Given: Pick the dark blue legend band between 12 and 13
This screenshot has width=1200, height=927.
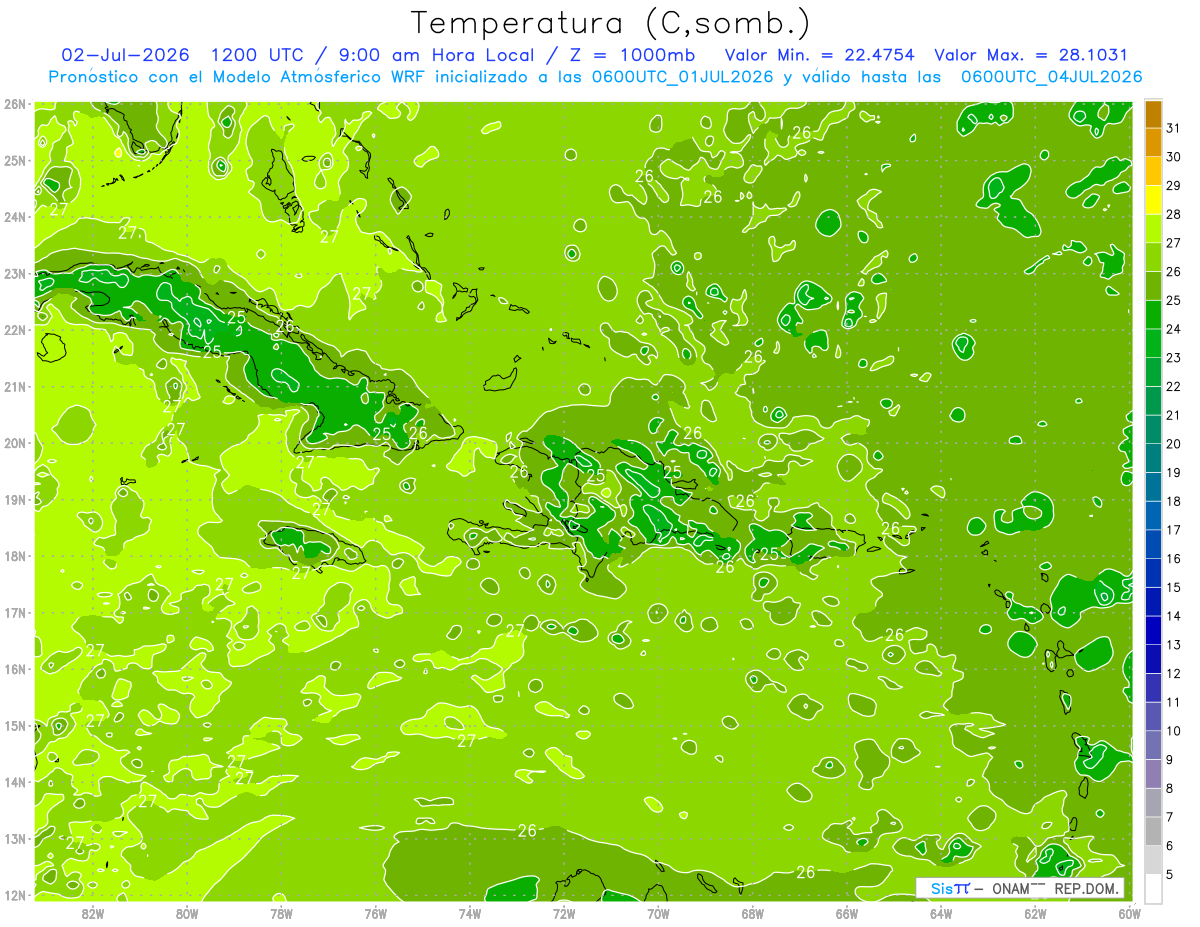Looking at the screenshot, I should 1153,659.
